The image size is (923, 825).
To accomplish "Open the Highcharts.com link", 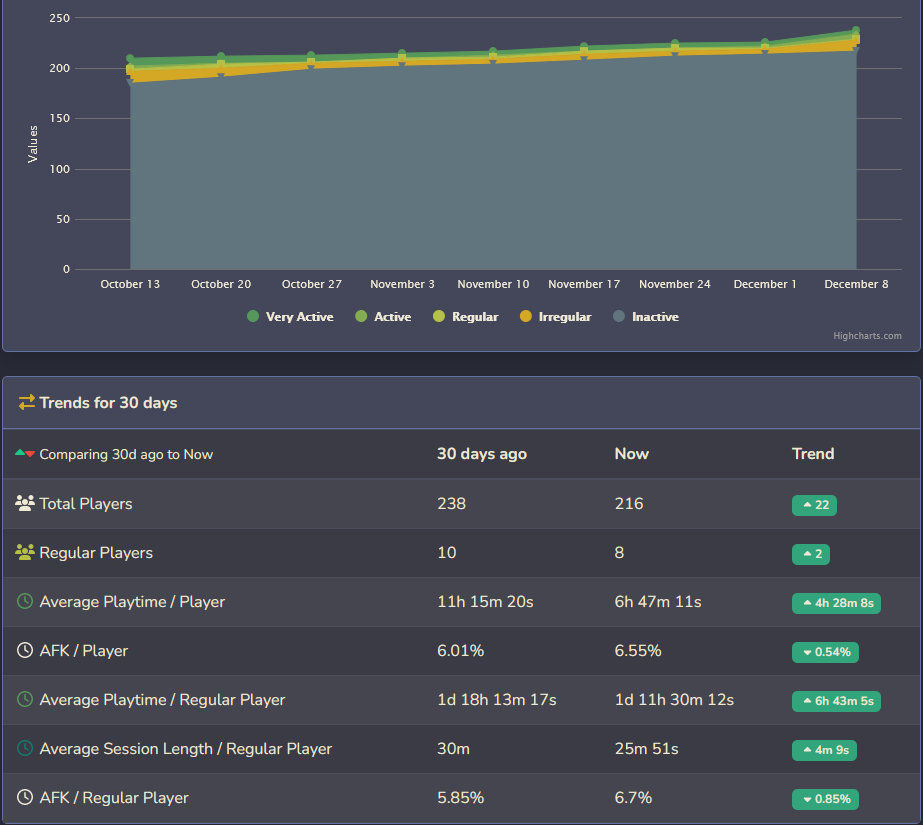I will 867,335.
